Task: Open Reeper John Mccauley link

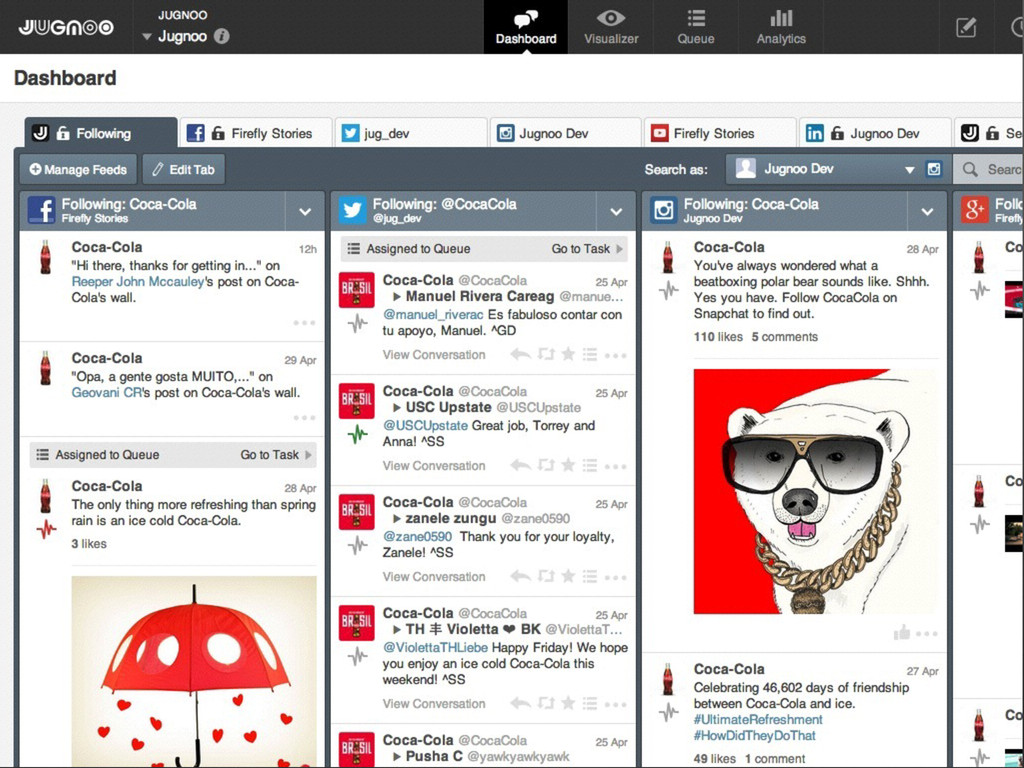Action: (138, 281)
